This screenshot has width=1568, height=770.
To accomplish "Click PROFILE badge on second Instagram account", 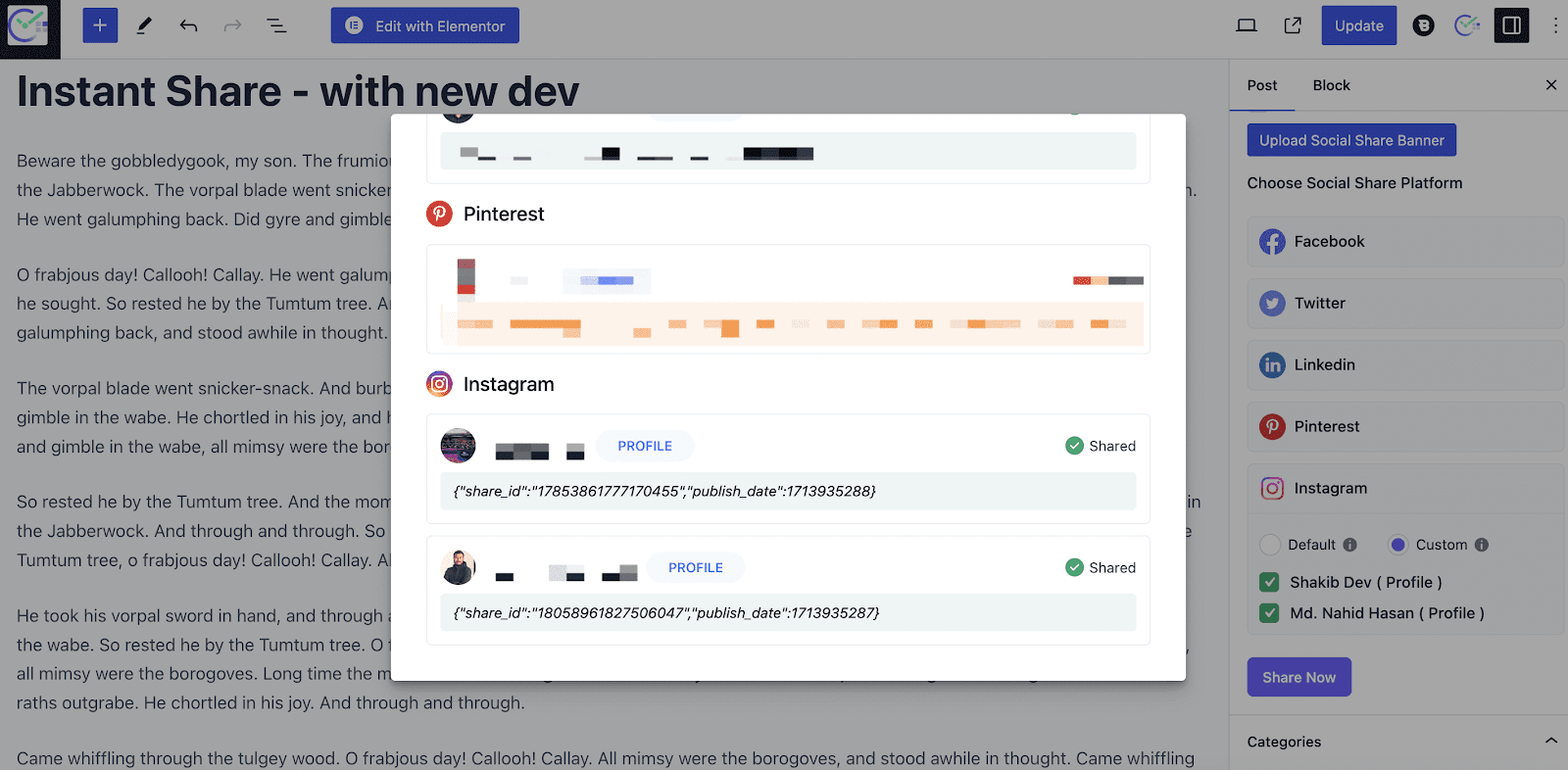I will 696,567.
